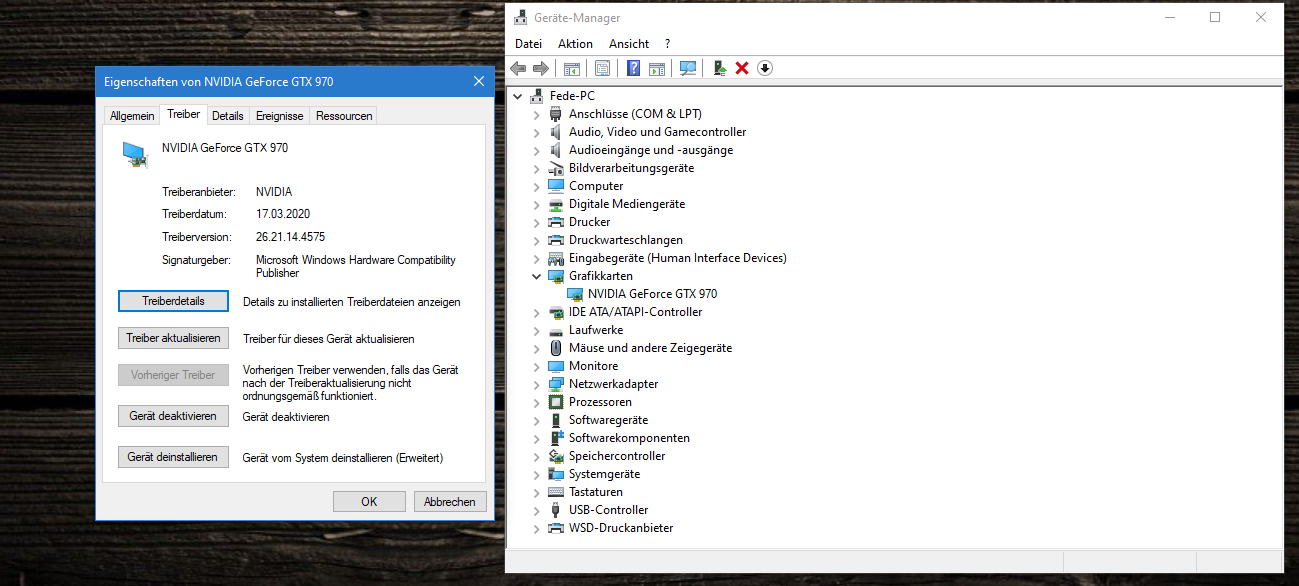Screen dimensions: 1299x586
Task: Click the icon beside Speichercontroller
Action: click(556, 456)
